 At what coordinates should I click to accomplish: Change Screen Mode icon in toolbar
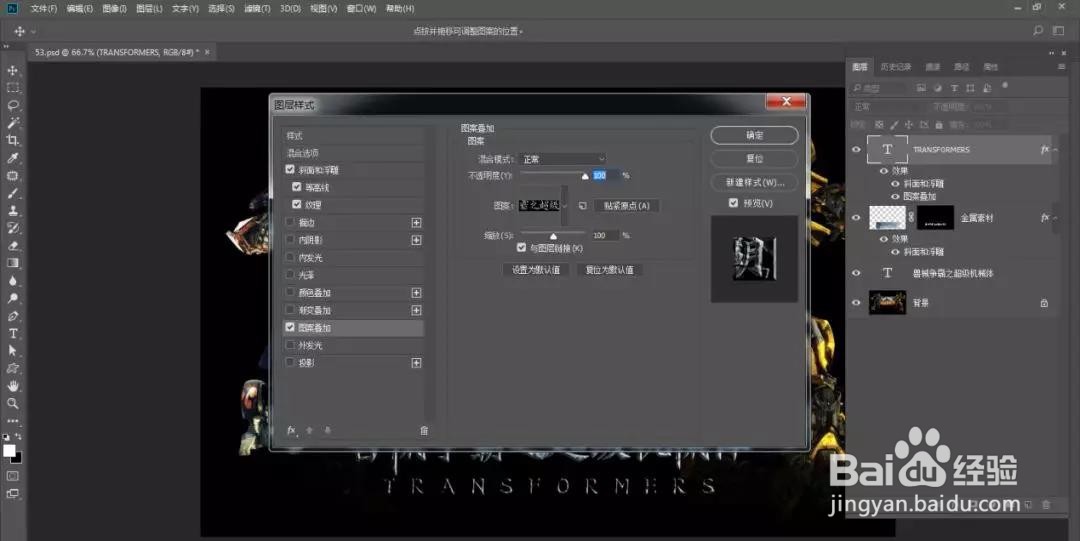12,493
